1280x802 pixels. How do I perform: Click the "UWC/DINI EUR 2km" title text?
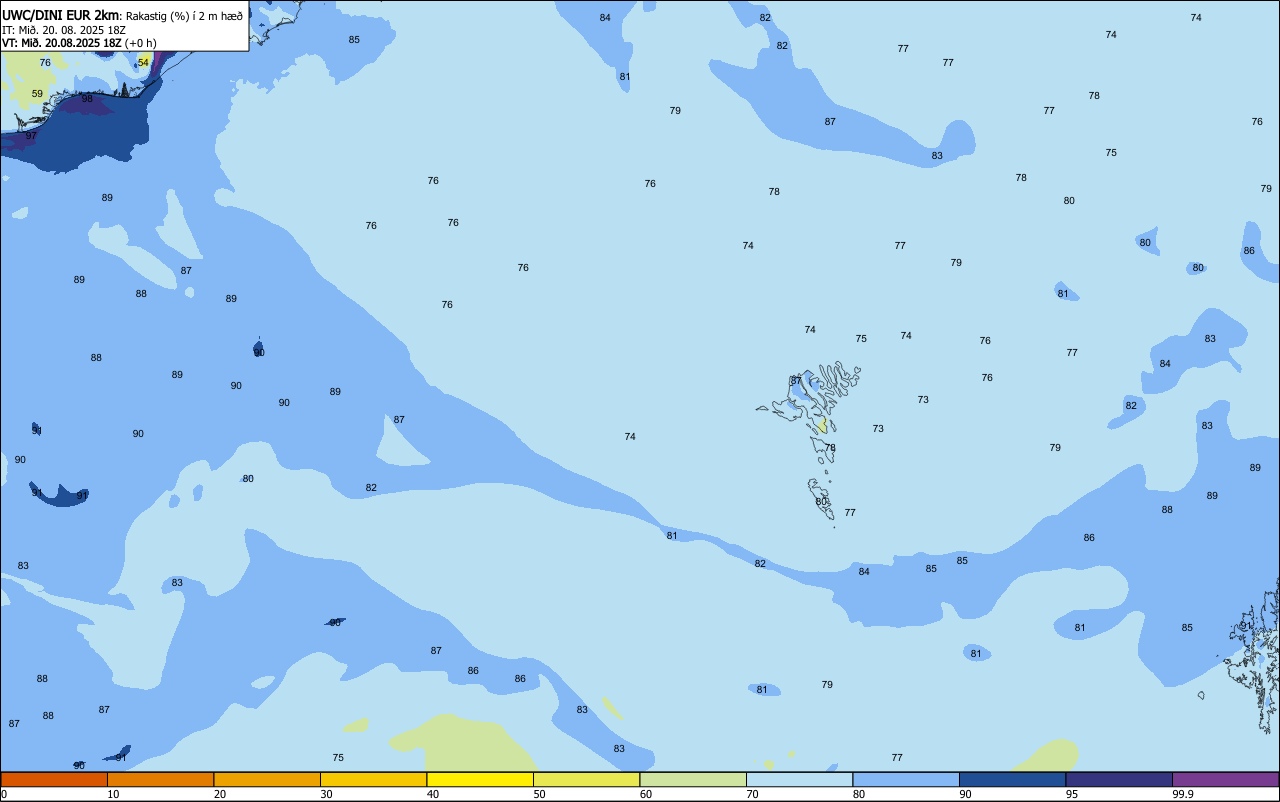pyautogui.click(x=60, y=15)
